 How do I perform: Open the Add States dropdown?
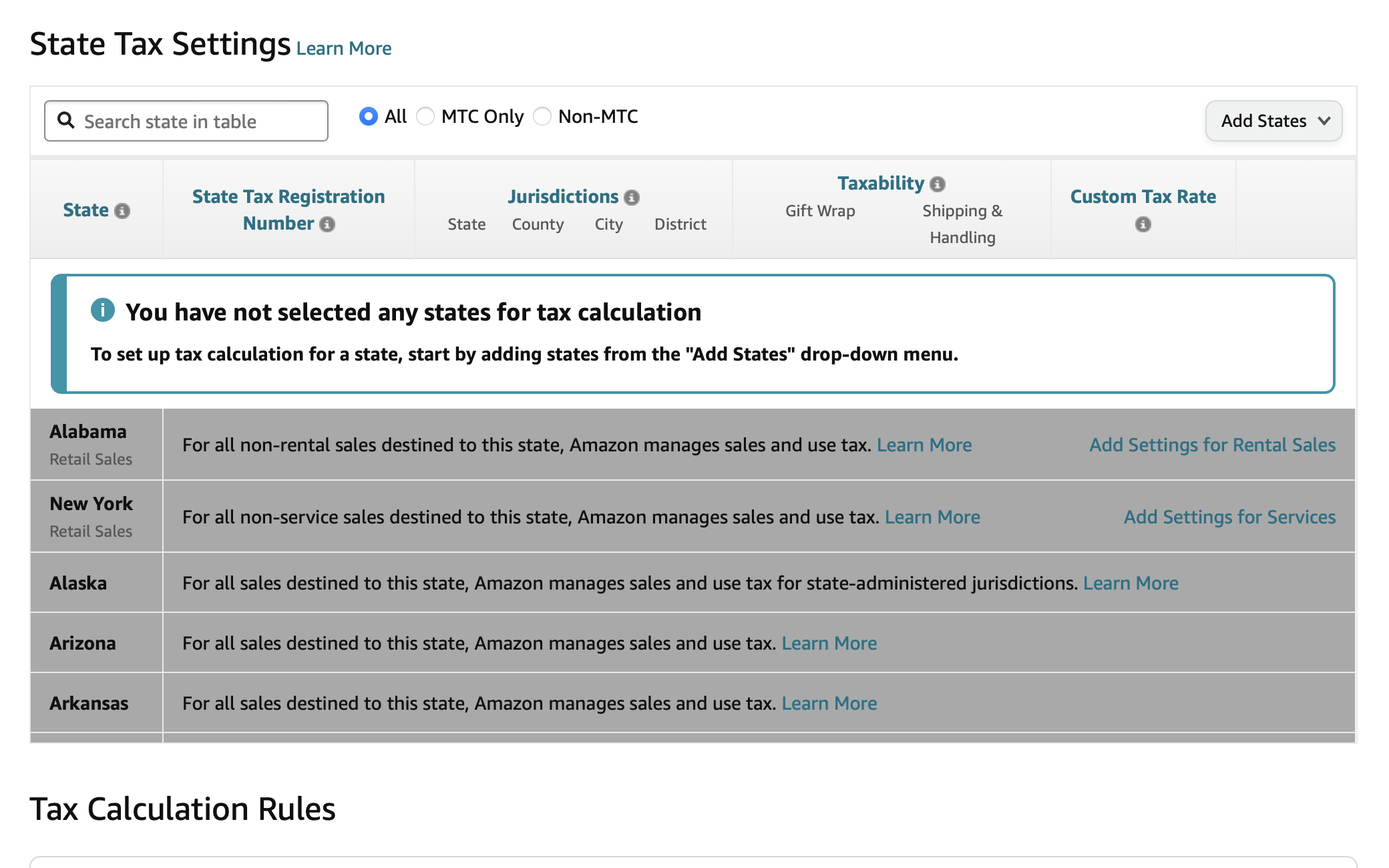(x=1273, y=121)
